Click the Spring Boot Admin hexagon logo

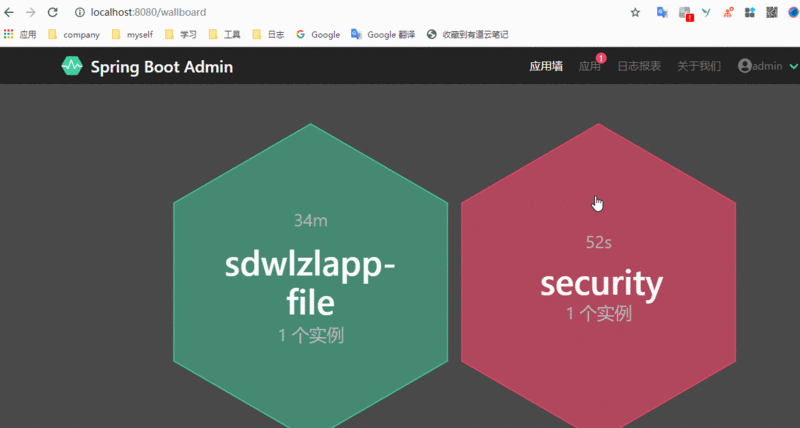click(72, 66)
